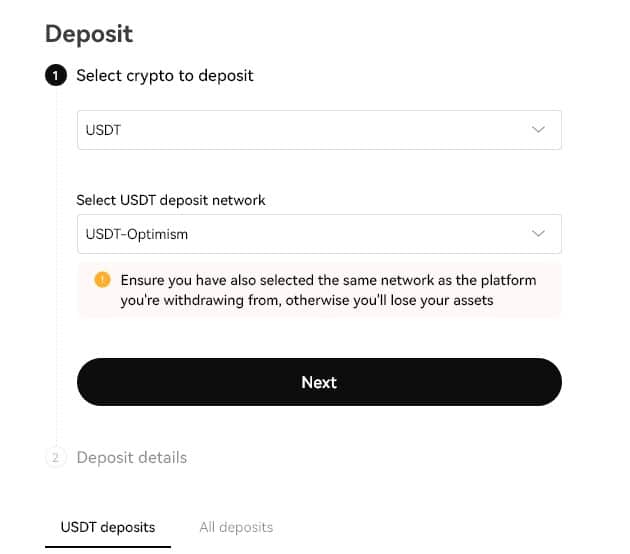The width and height of the screenshot is (630, 554).
Task: Click the Select crypto to deposit heading
Action: 165,76
